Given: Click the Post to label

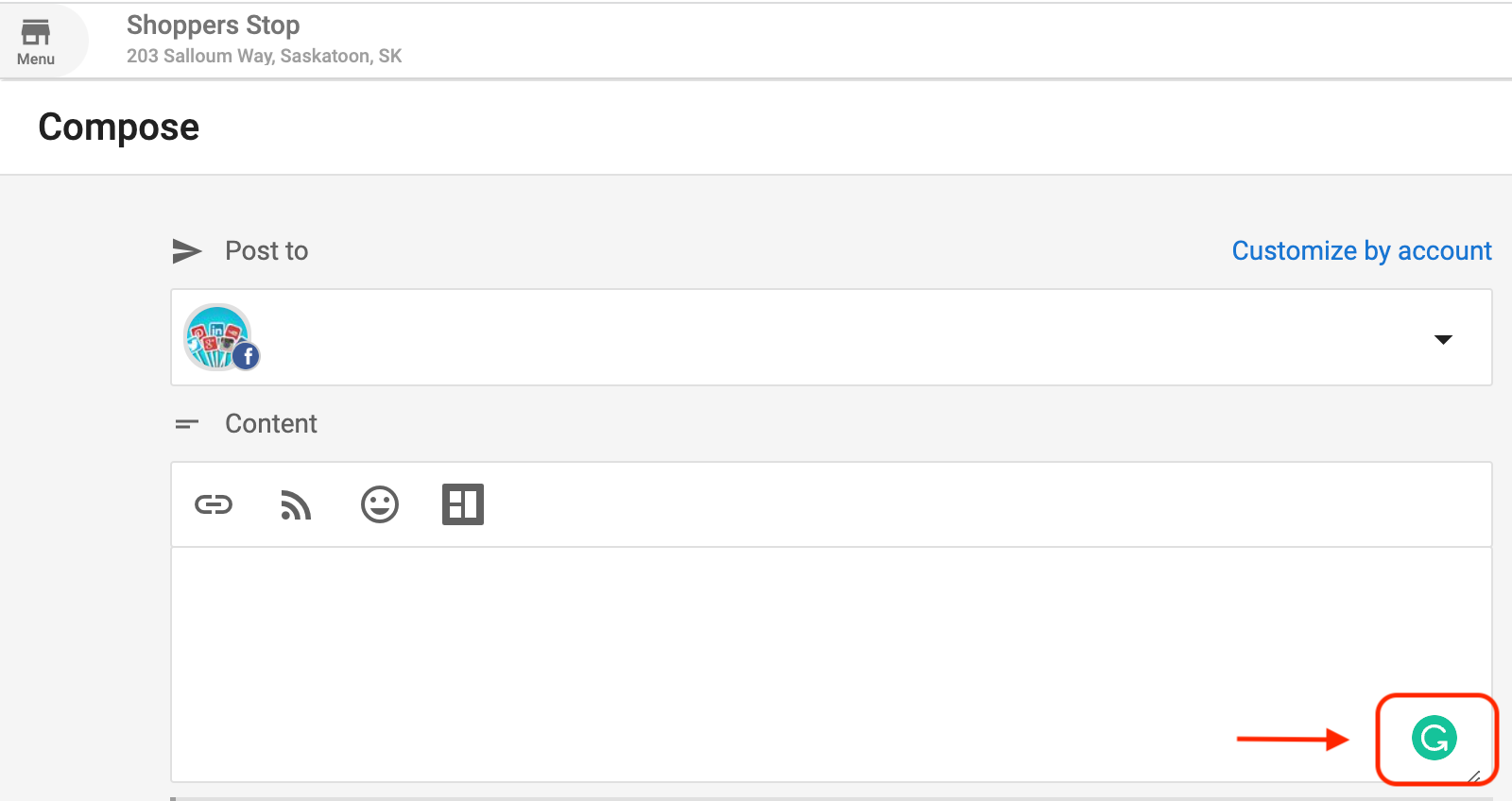Looking at the screenshot, I should 266,250.
